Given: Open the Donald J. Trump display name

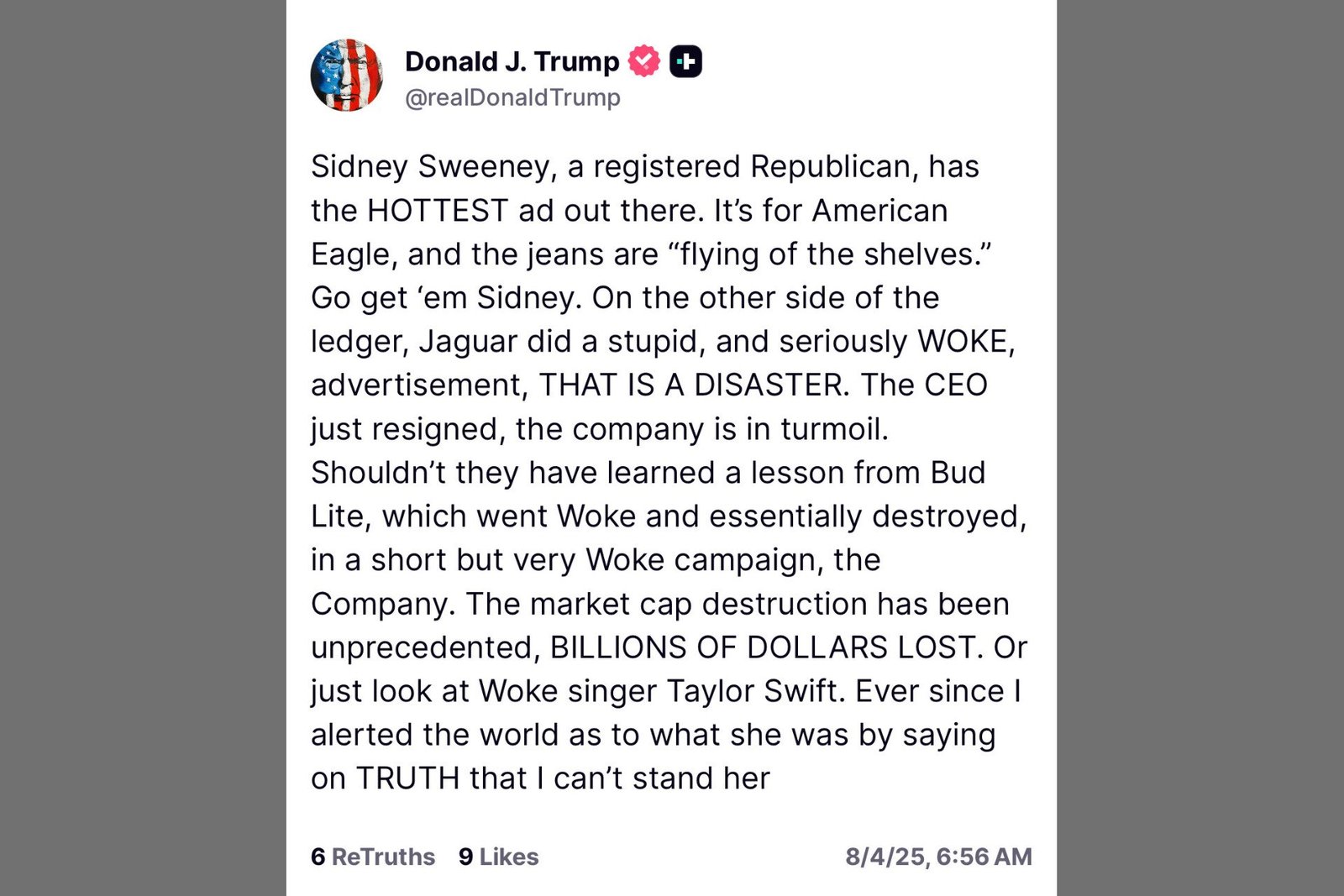Looking at the screenshot, I should pos(512,61).
